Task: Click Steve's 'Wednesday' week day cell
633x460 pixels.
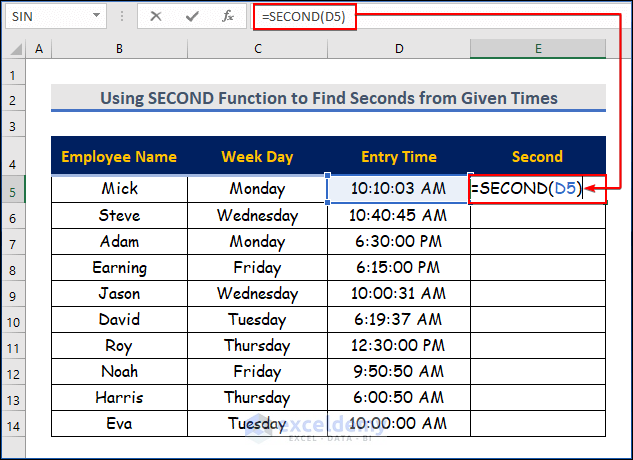Action: point(258,215)
